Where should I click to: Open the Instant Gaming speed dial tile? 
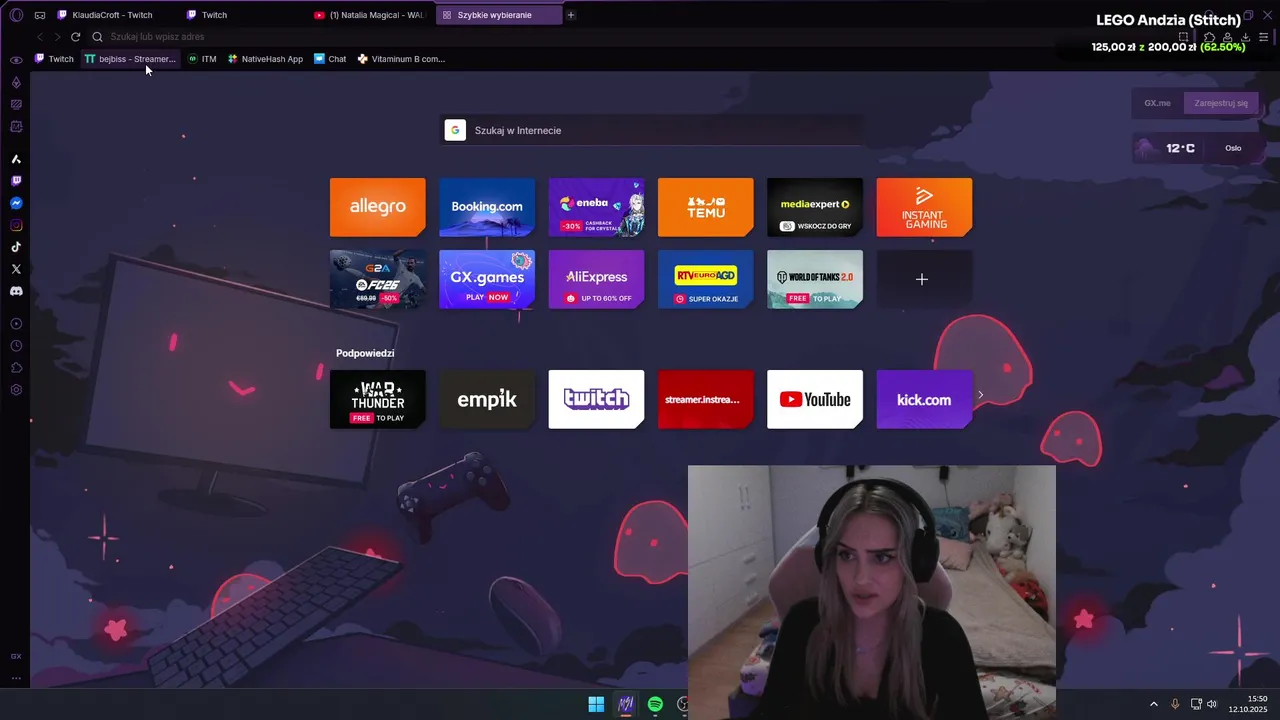coord(924,207)
